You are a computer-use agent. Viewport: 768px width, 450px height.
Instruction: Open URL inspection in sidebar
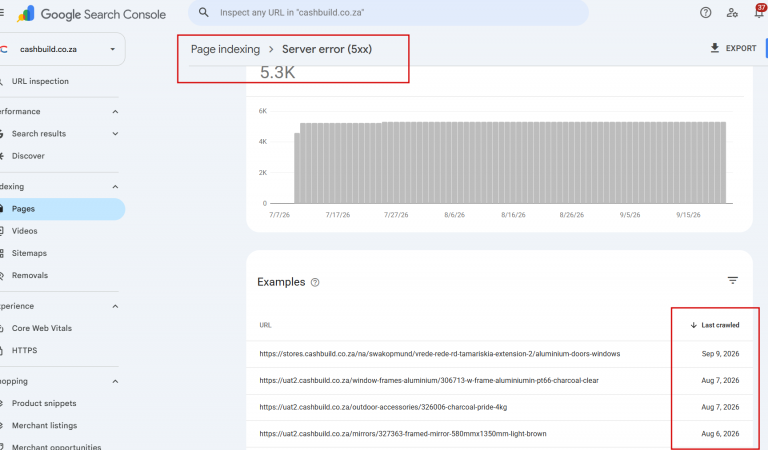pyautogui.click(x=40, y=81)
